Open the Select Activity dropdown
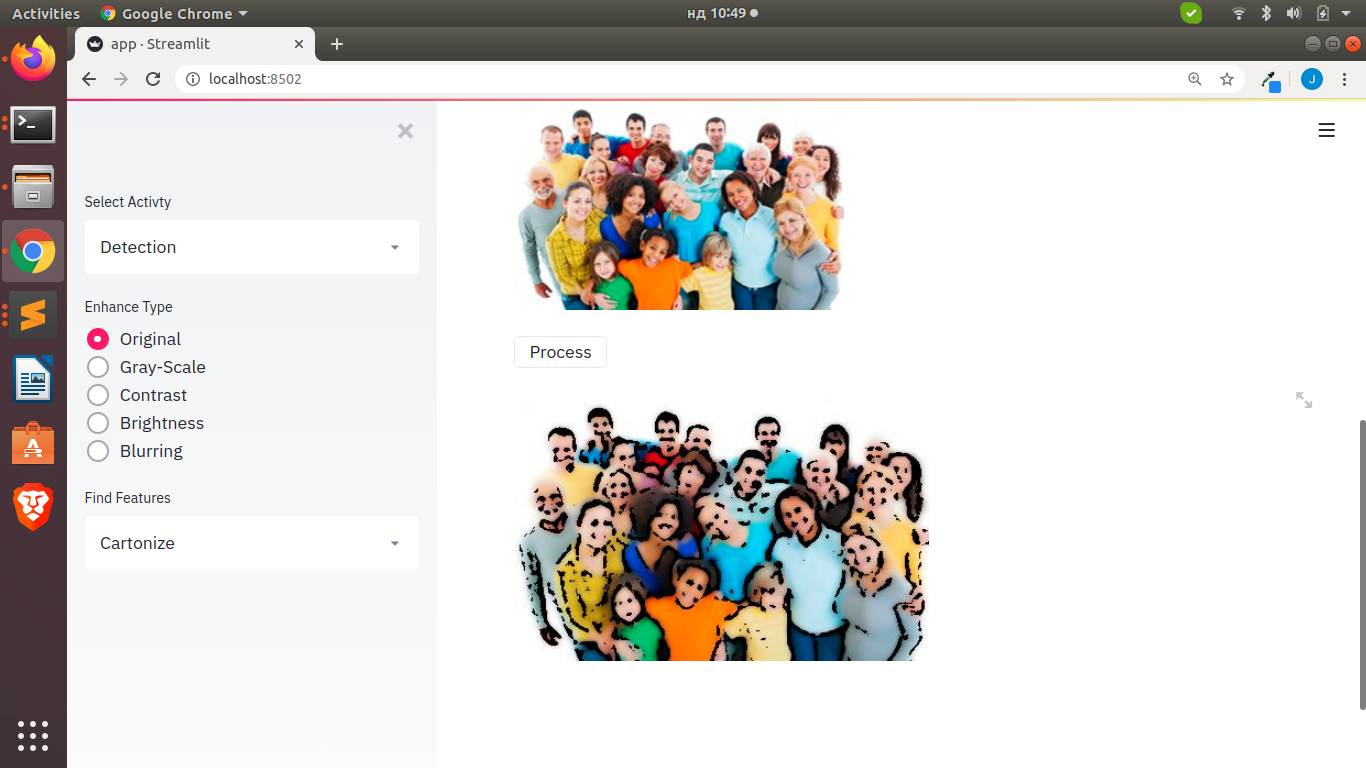The image size is (1366, 768). (x=251, y=247)
